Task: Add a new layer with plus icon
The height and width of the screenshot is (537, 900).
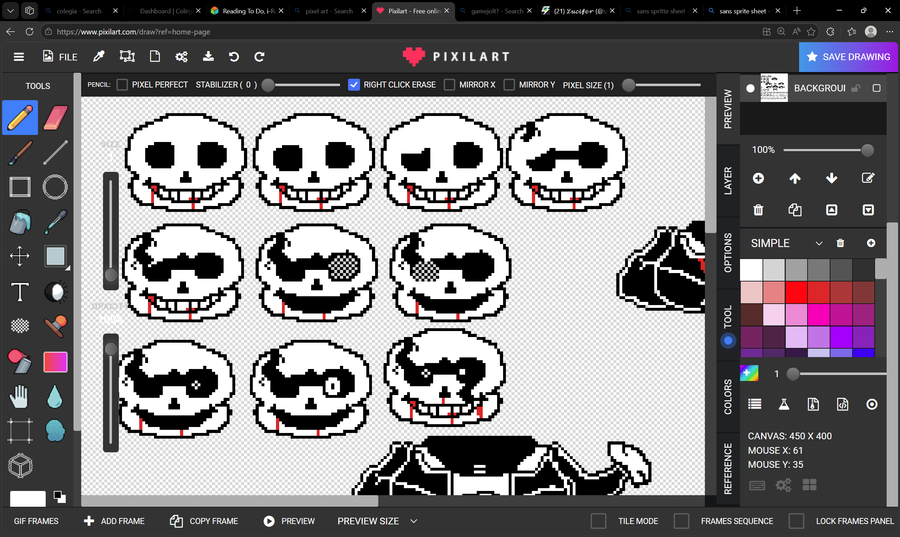Action: [x=758, y=178]
